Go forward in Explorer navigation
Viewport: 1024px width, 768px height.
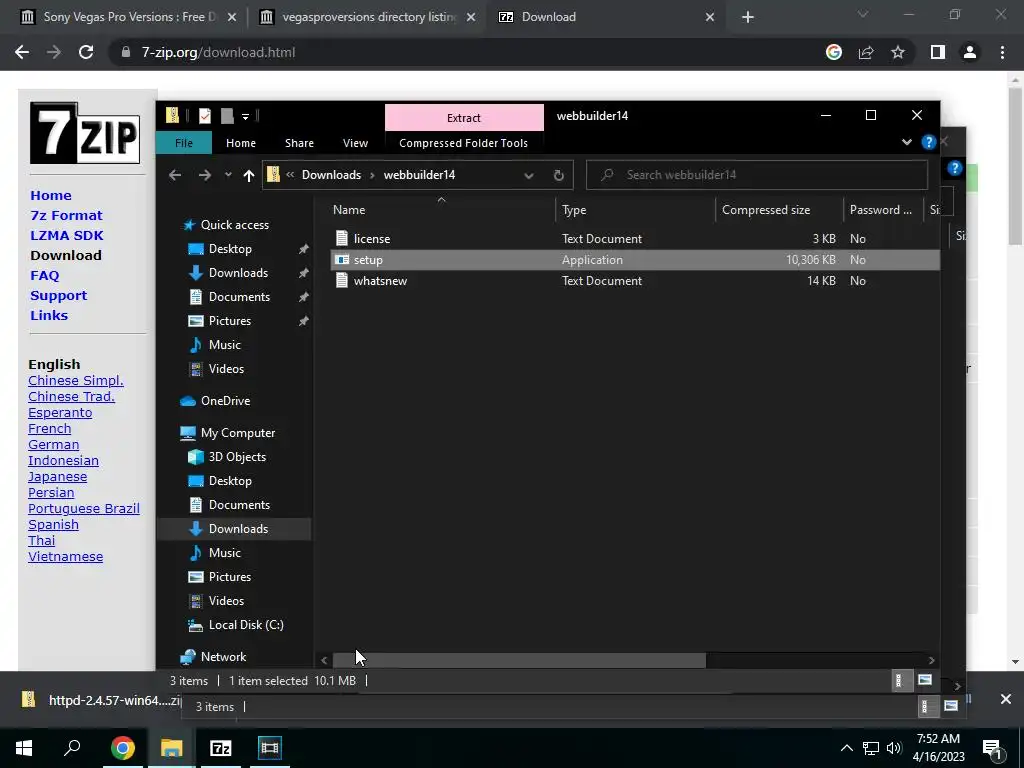click(204, 174)
